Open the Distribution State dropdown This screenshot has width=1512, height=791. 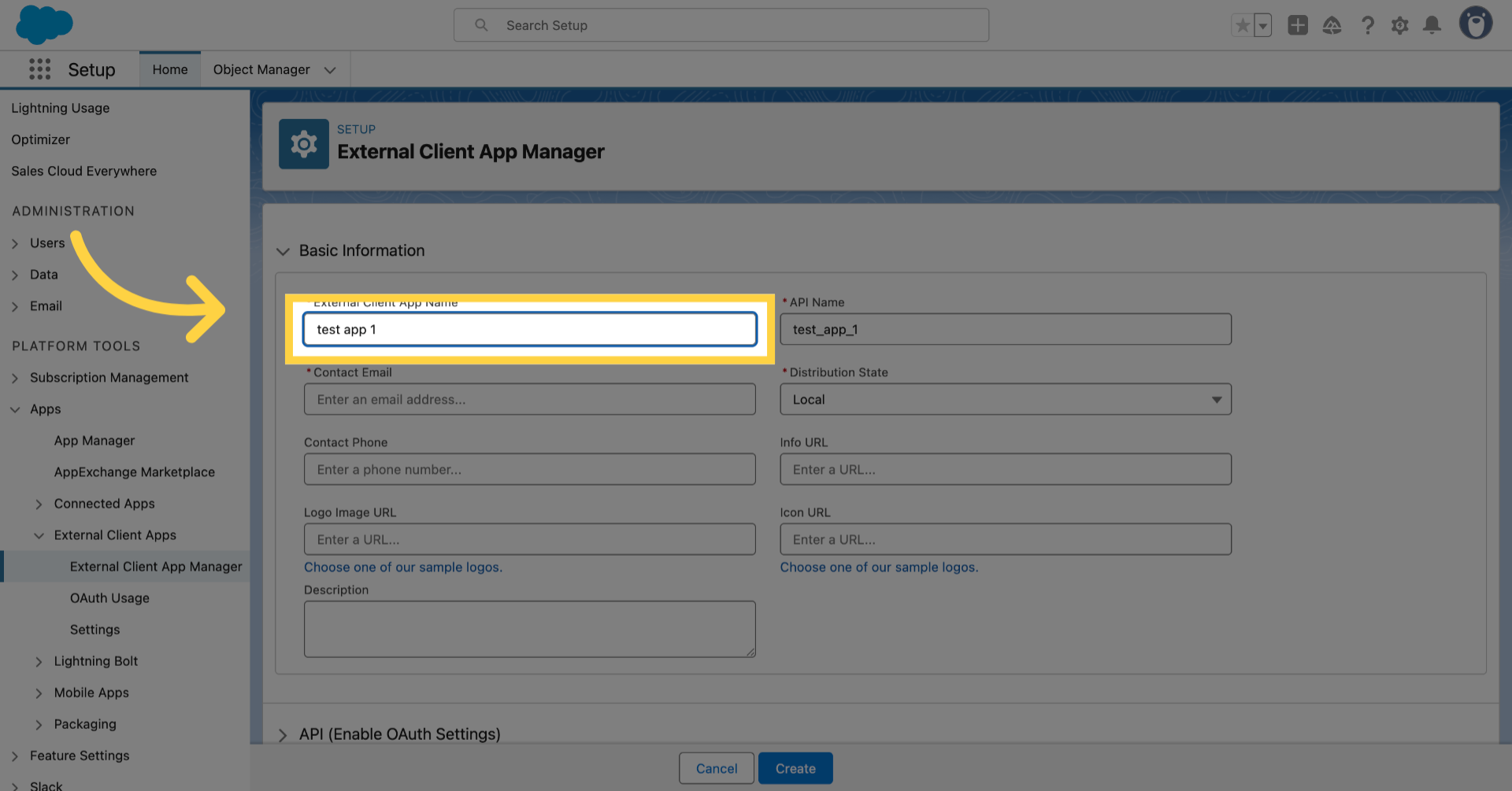point(1217,399)
